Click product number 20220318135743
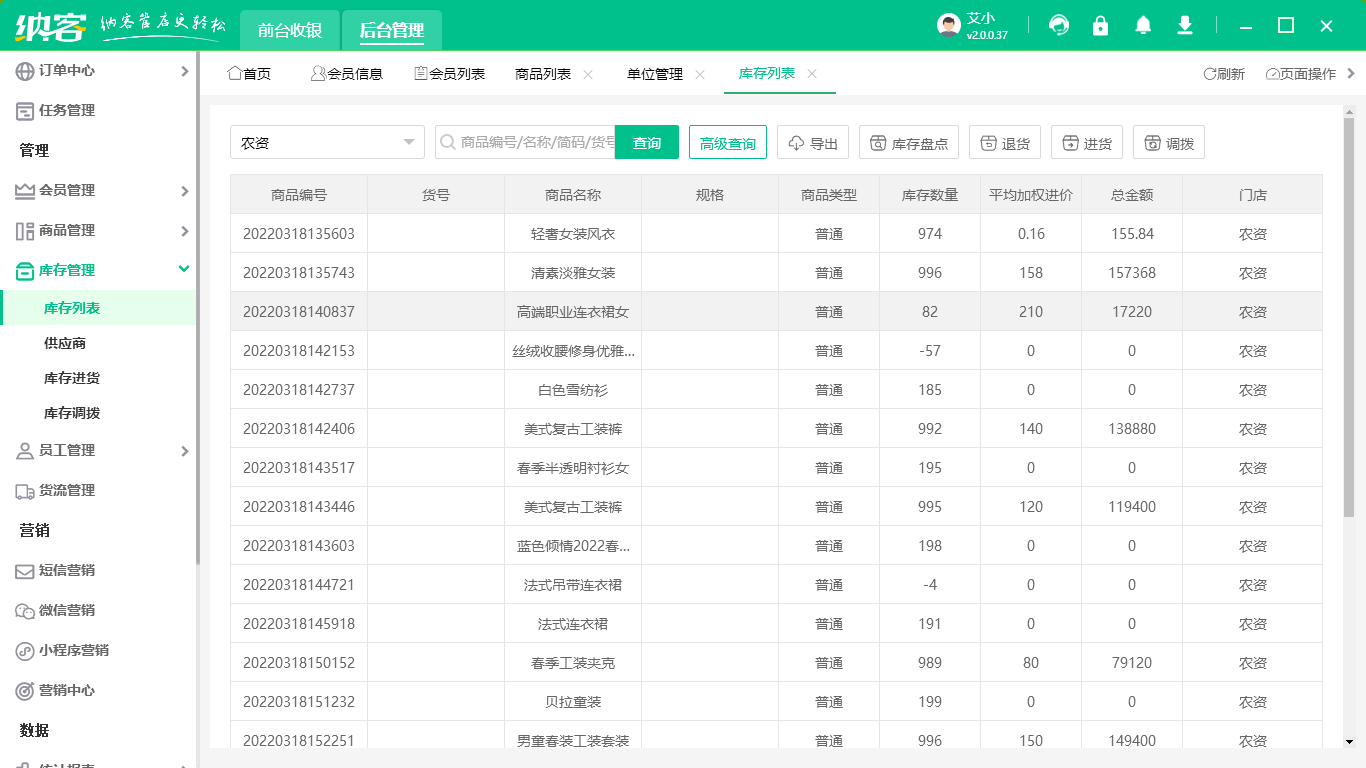Viewport: 1366px width, 768px height. 299,272
